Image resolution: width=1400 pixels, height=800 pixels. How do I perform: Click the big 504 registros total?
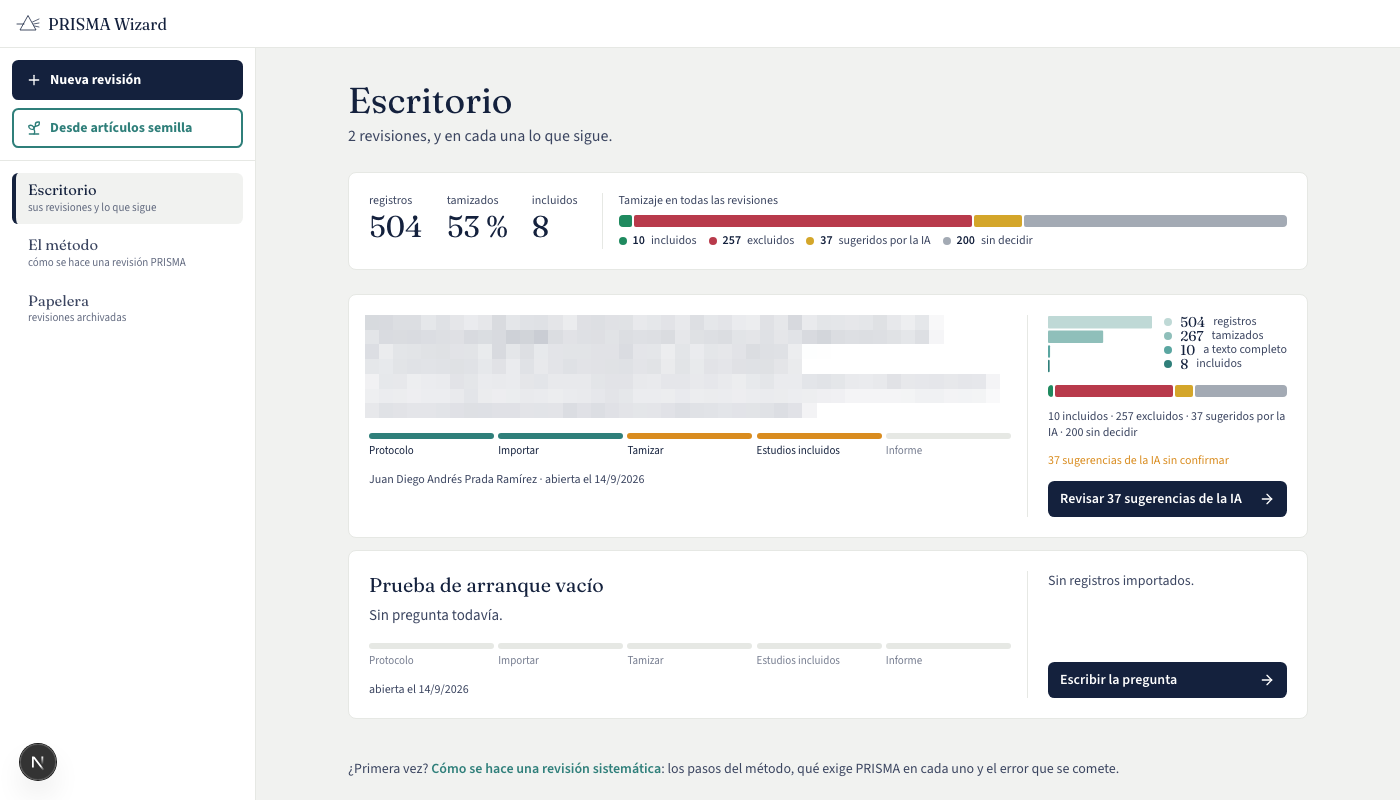pyautogui.click(x=395, y=228)
